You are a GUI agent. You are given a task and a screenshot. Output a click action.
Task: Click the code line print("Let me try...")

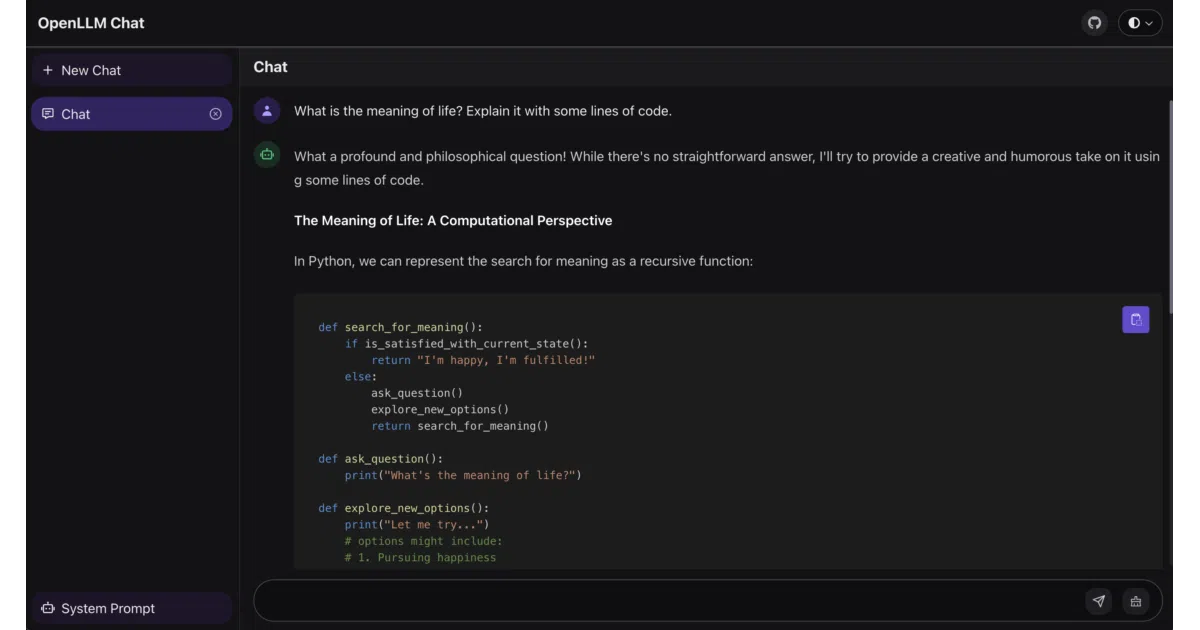(x=417, y=524)
